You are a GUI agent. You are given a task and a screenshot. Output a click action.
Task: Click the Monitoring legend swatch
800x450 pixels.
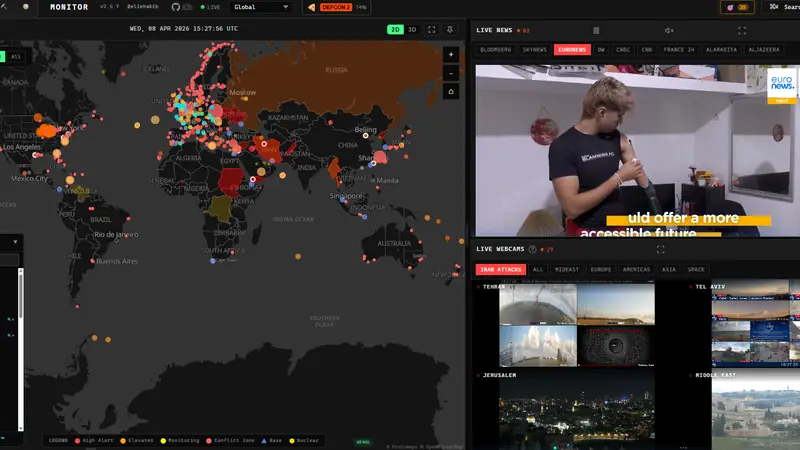tap(163, 441)
